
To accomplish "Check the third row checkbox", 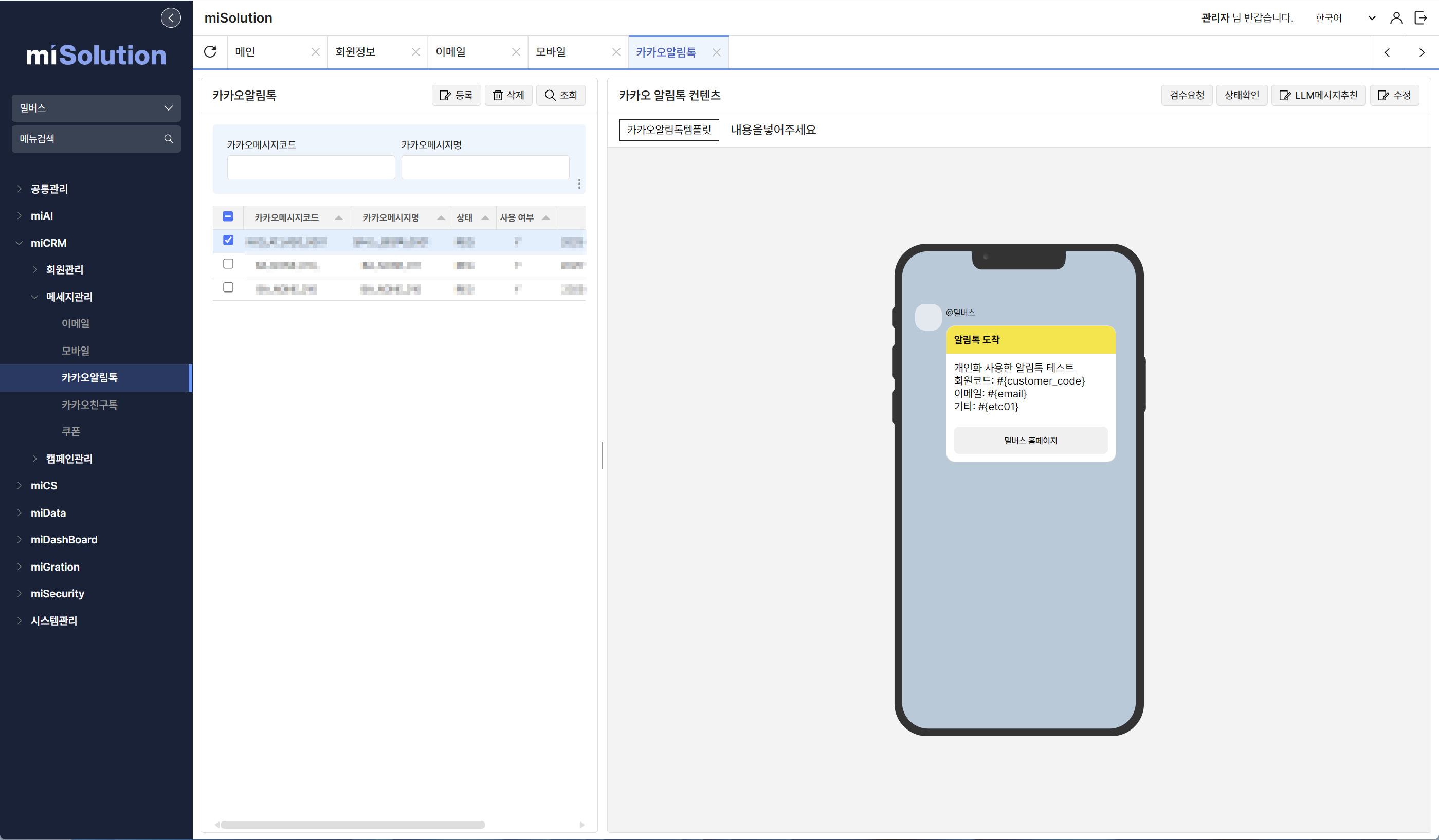I will pyautogui.click(x=228, y=287).
